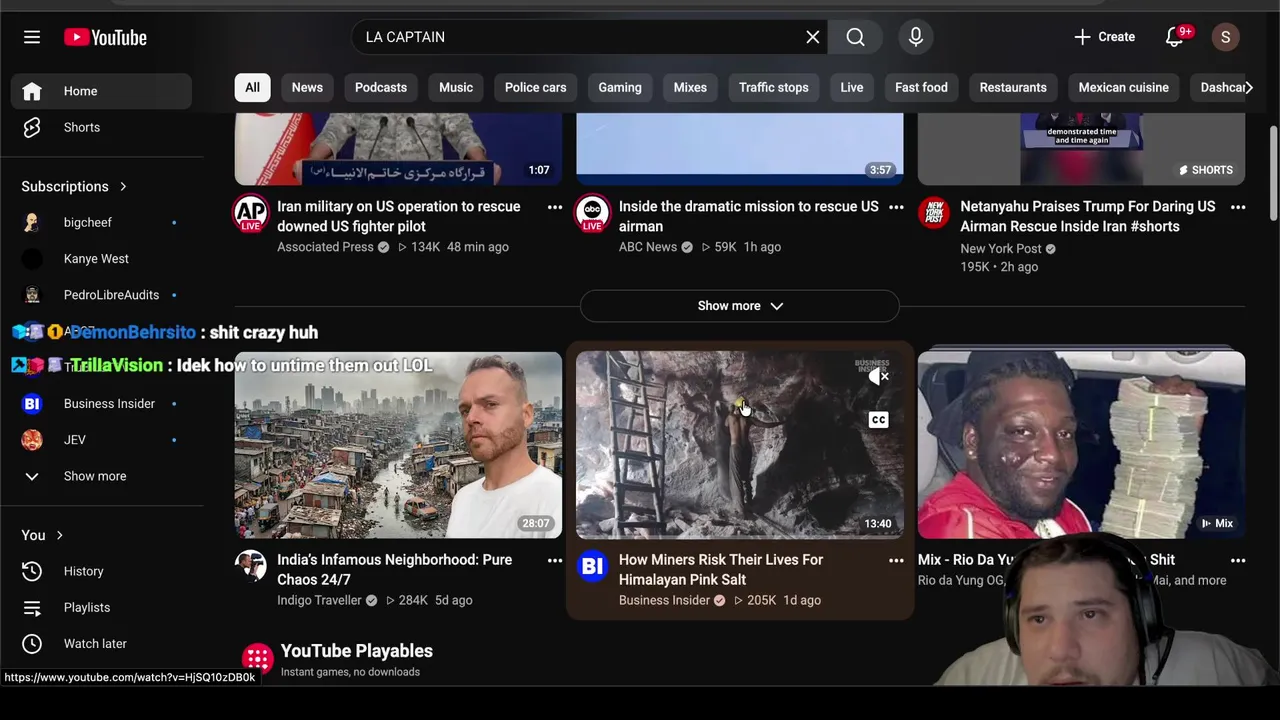
Task: Select the Live filter chip
Action: coord(852,87)
